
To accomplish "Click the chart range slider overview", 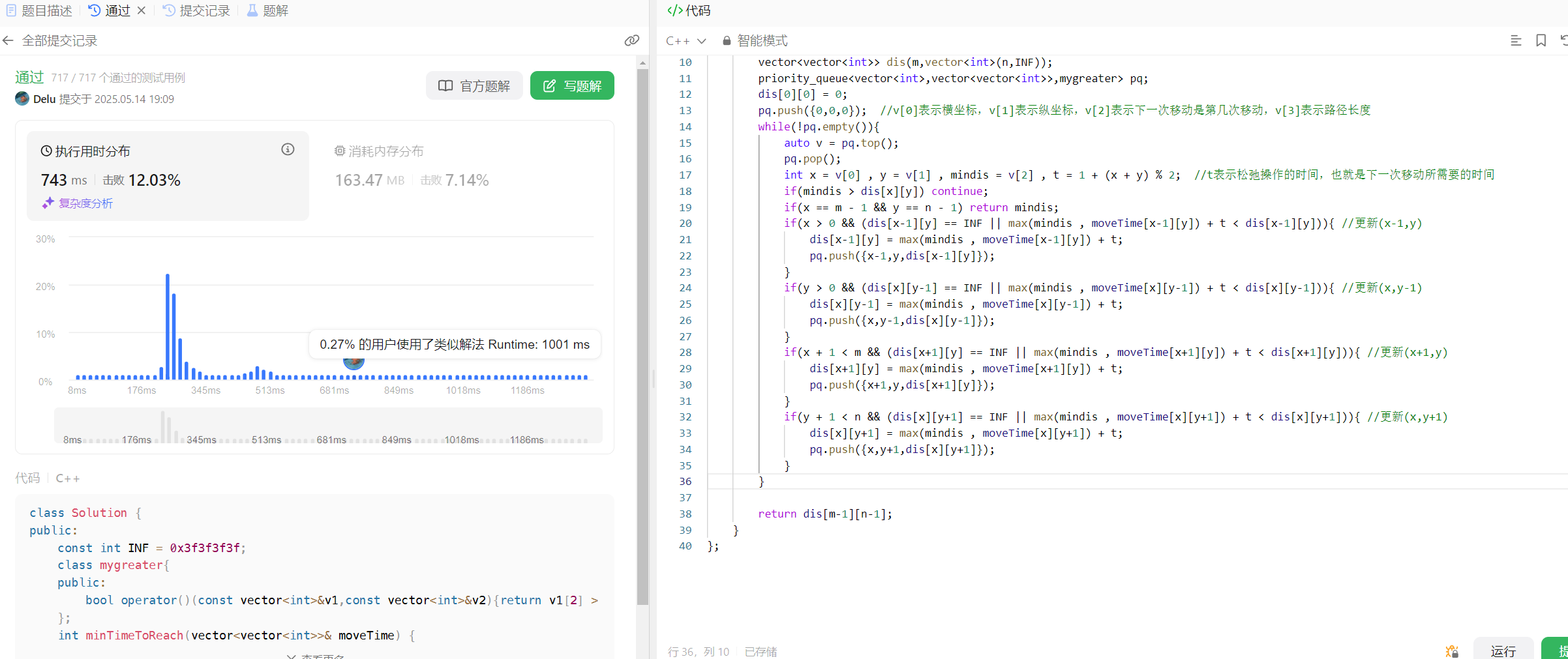I will (328, 426).
